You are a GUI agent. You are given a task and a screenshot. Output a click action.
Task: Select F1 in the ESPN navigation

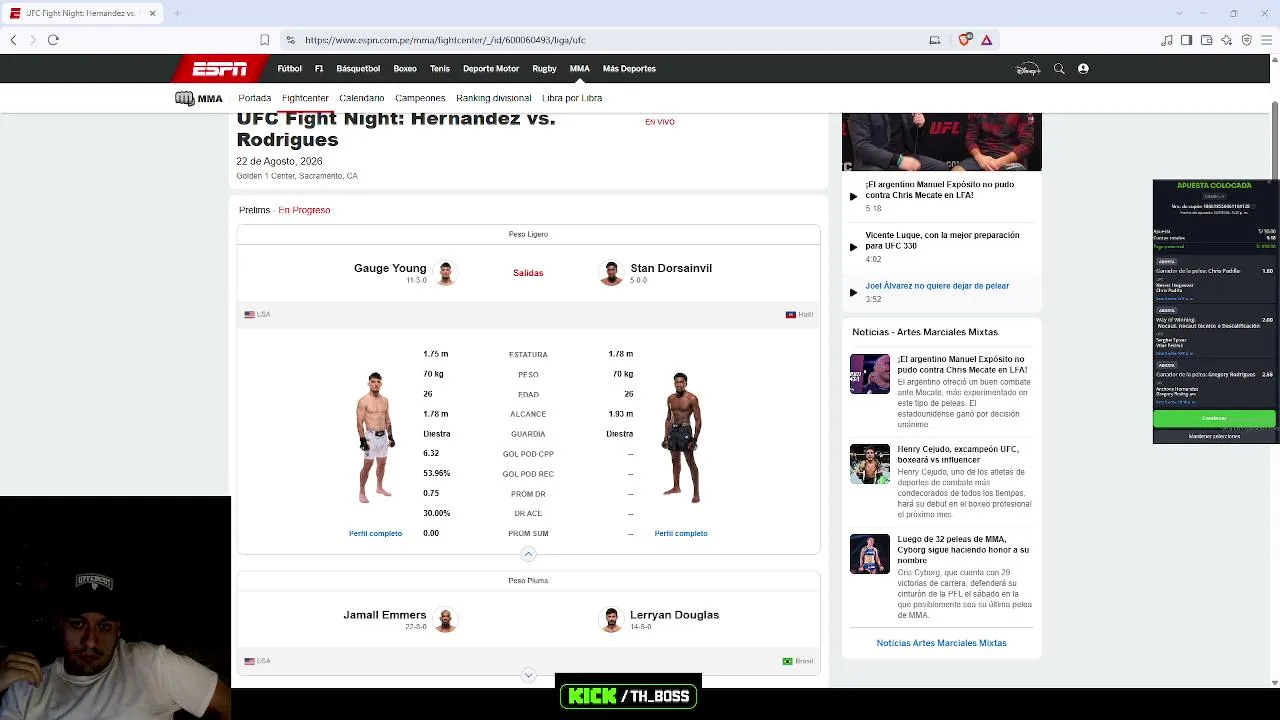[319, 69]
